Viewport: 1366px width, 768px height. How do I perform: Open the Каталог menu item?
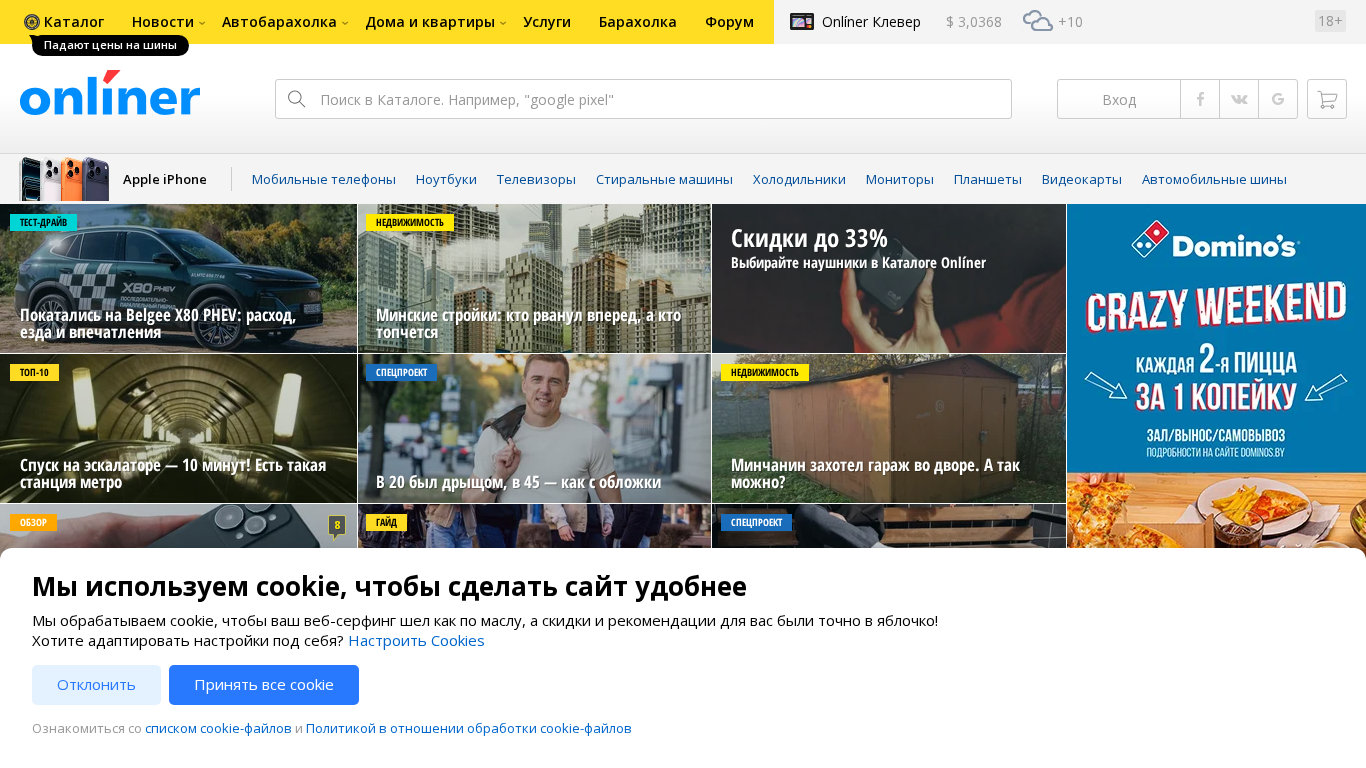(64, 22)
